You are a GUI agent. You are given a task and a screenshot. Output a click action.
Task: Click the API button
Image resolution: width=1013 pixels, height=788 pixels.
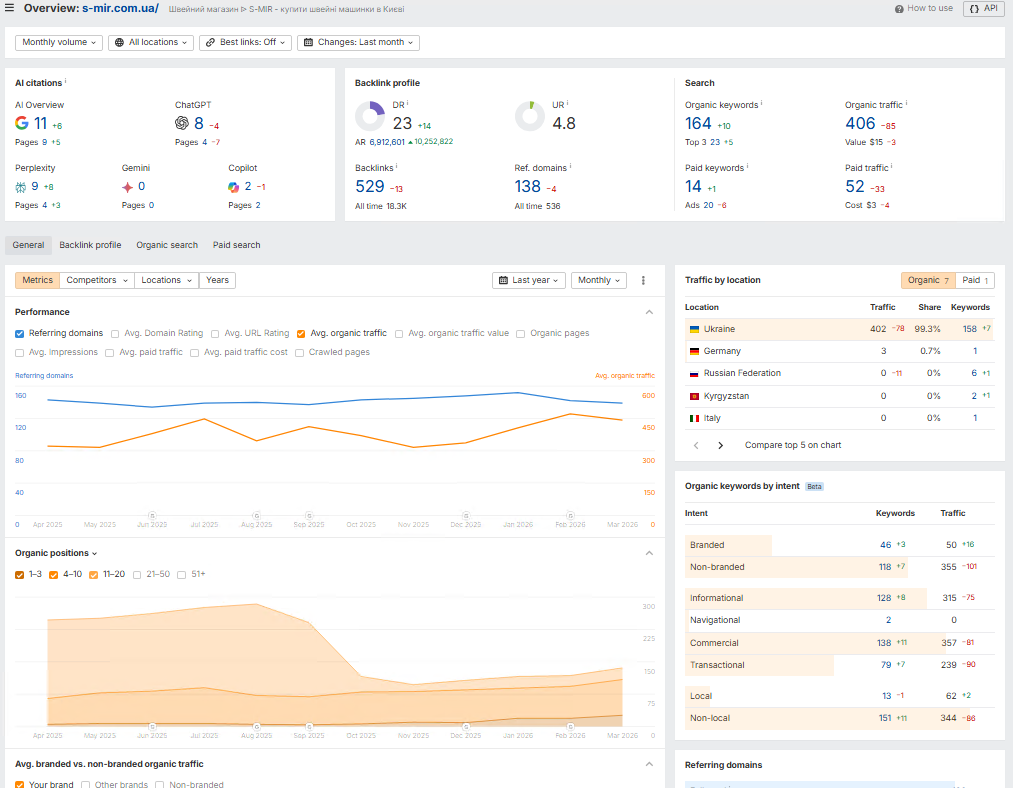coord(983,9)
